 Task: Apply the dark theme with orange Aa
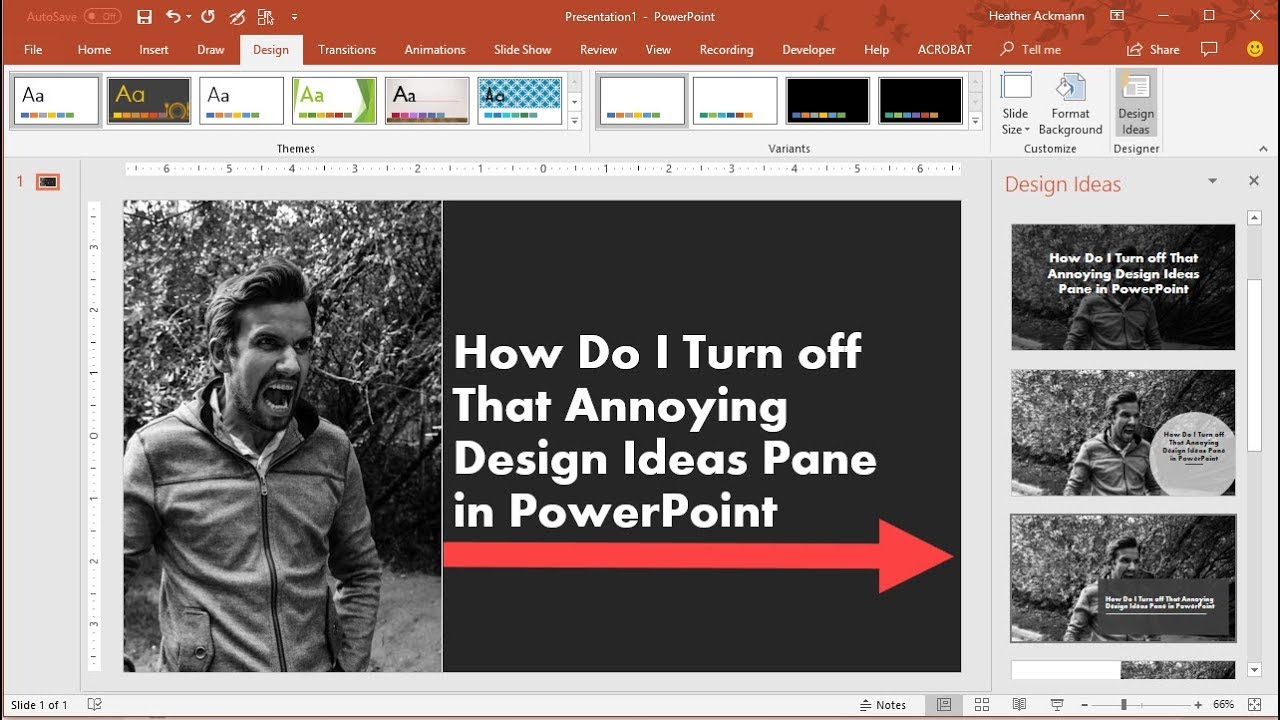[x=149, y=101]
